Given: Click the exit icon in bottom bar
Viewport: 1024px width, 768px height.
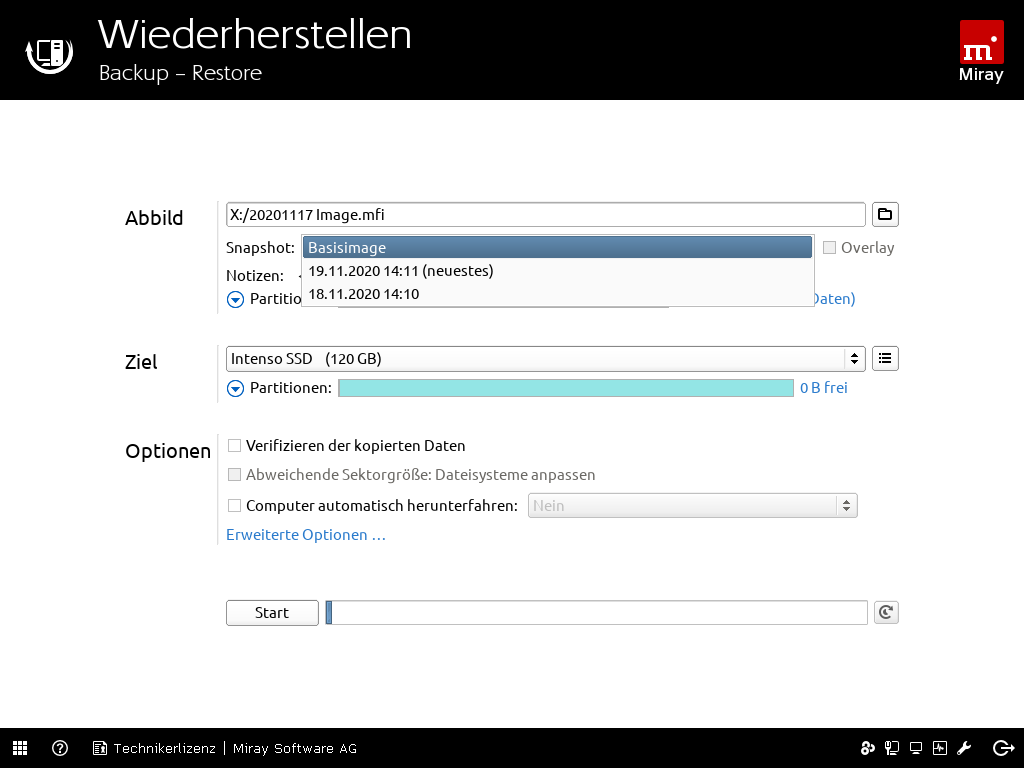Looking at the screenshot, I should click(1003, 748).
